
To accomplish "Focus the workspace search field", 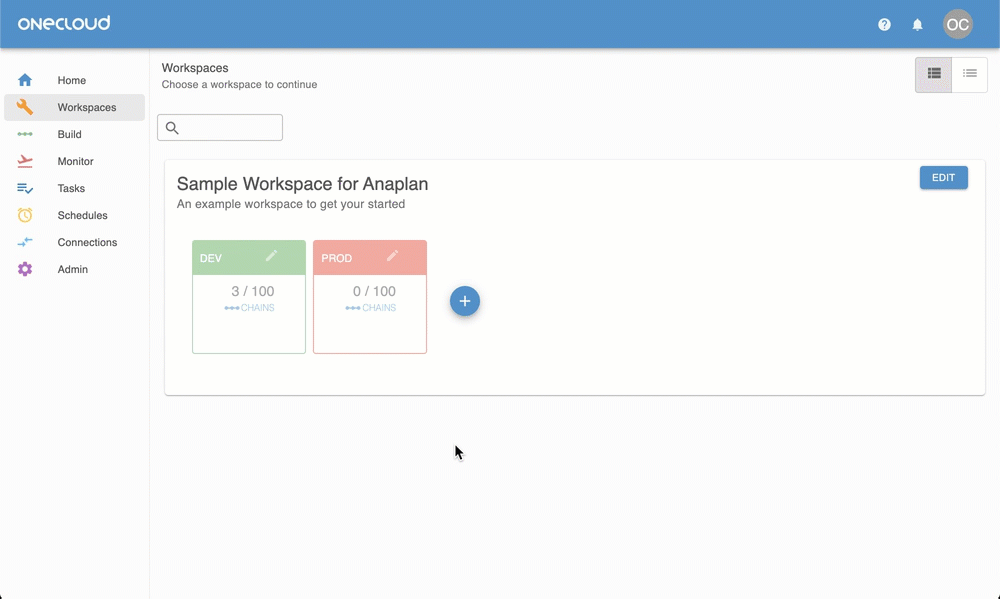I will coord(220,128).
